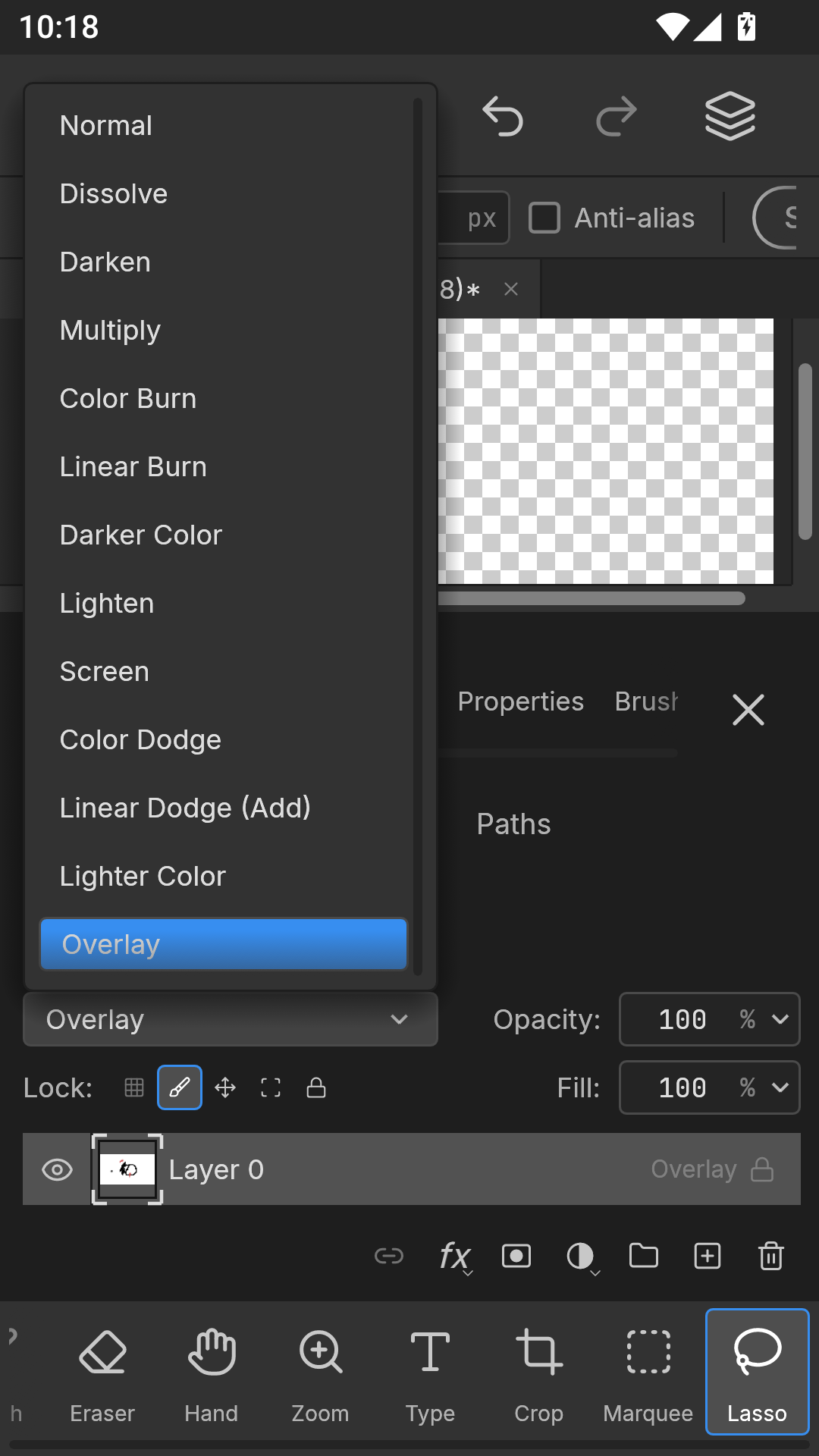Tap the battery status icon

(747, 27)
